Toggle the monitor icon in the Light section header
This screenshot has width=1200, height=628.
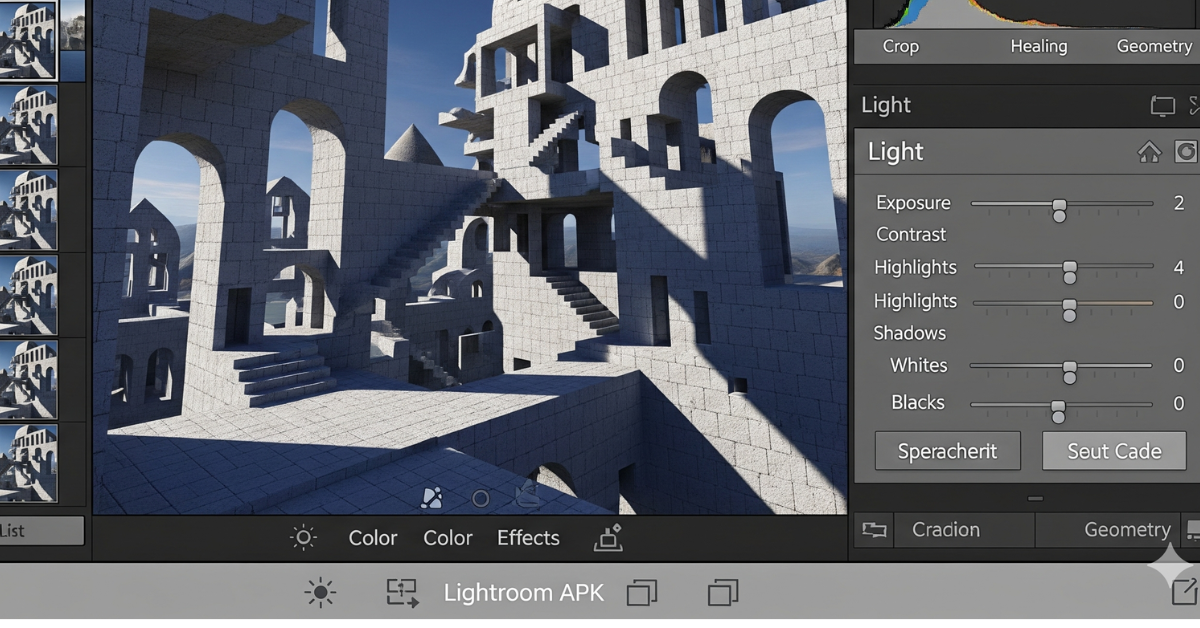[x=1161, y=105]
